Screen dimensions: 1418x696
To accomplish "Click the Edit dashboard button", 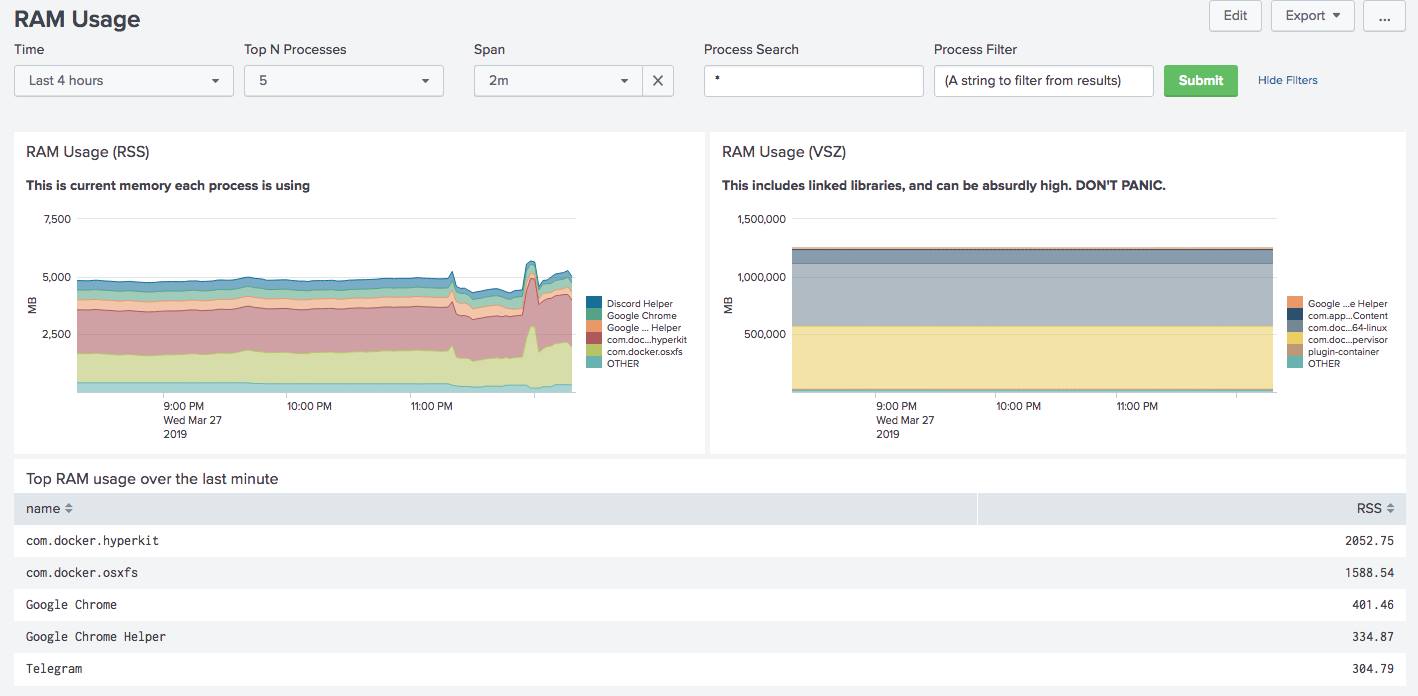I will pos(1235,16).
